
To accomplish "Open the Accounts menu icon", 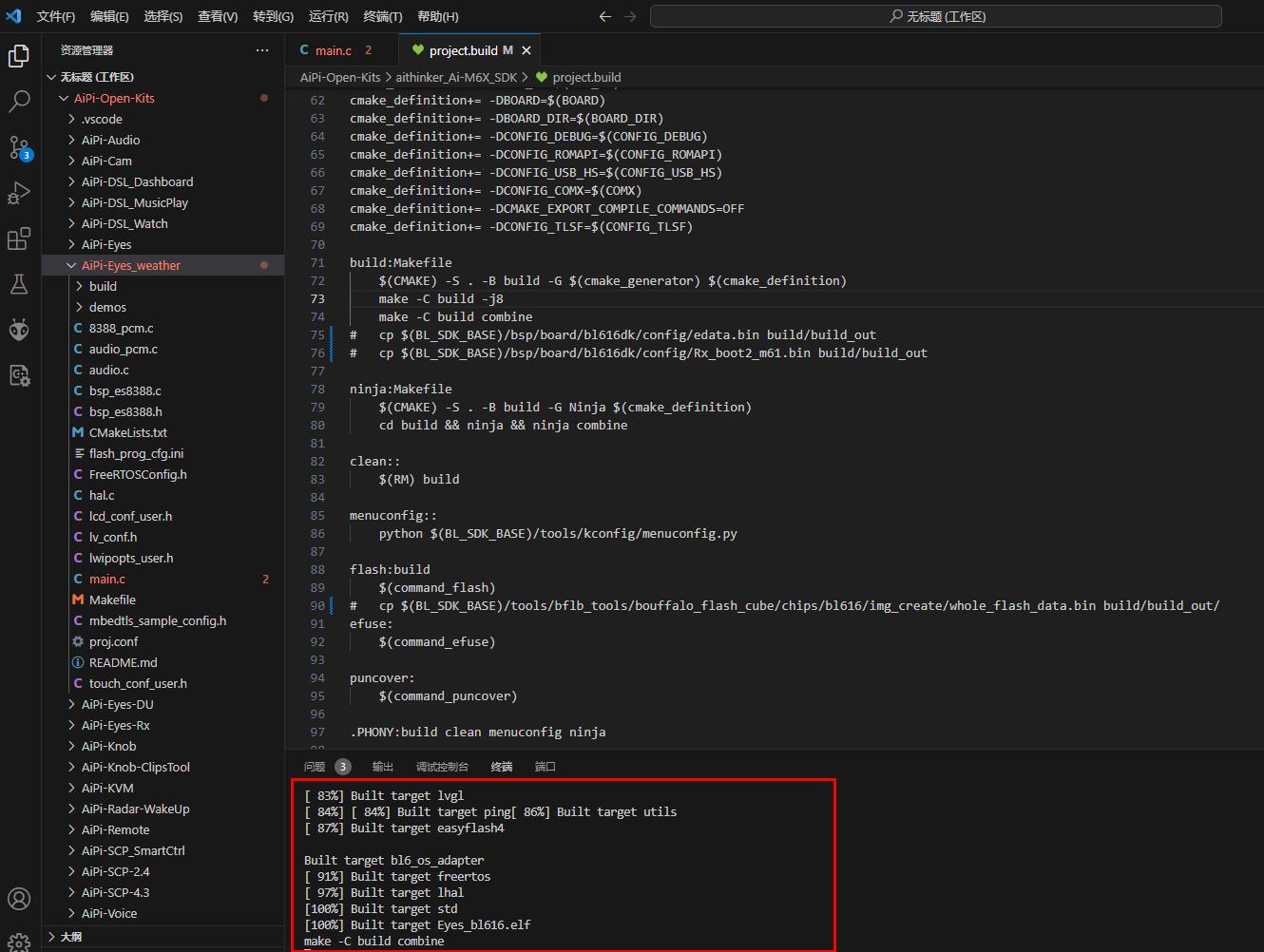I will (19, 898).
